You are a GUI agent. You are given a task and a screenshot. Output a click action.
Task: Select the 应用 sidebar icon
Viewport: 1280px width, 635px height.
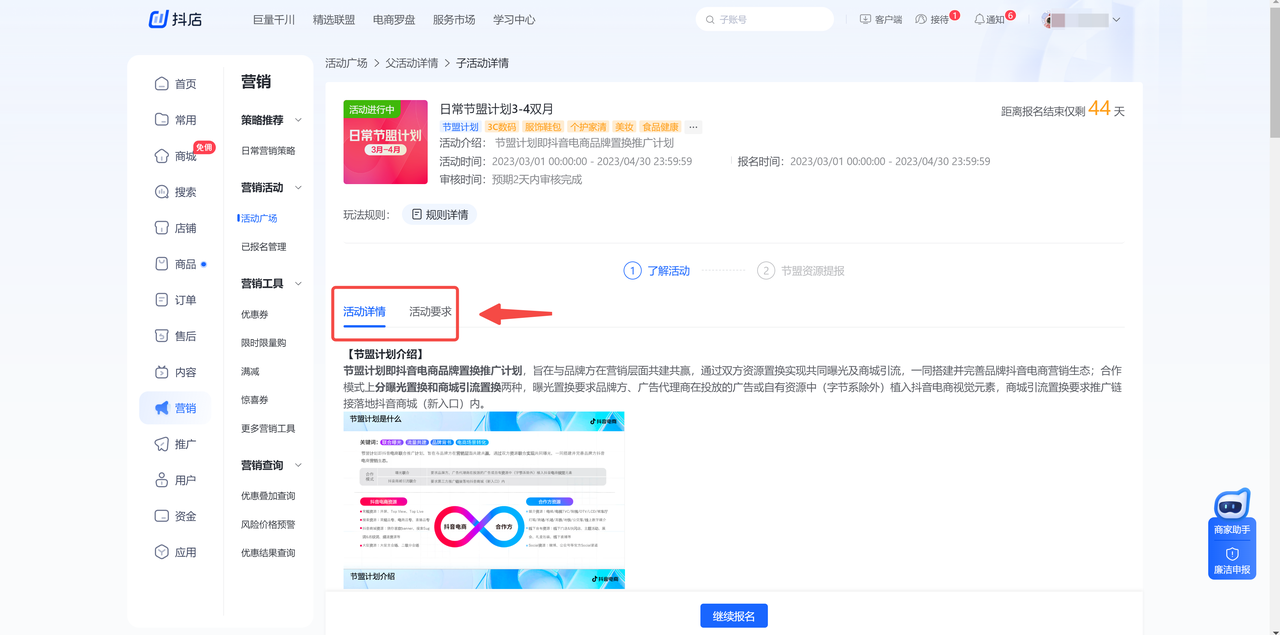(x=162, y=552)
